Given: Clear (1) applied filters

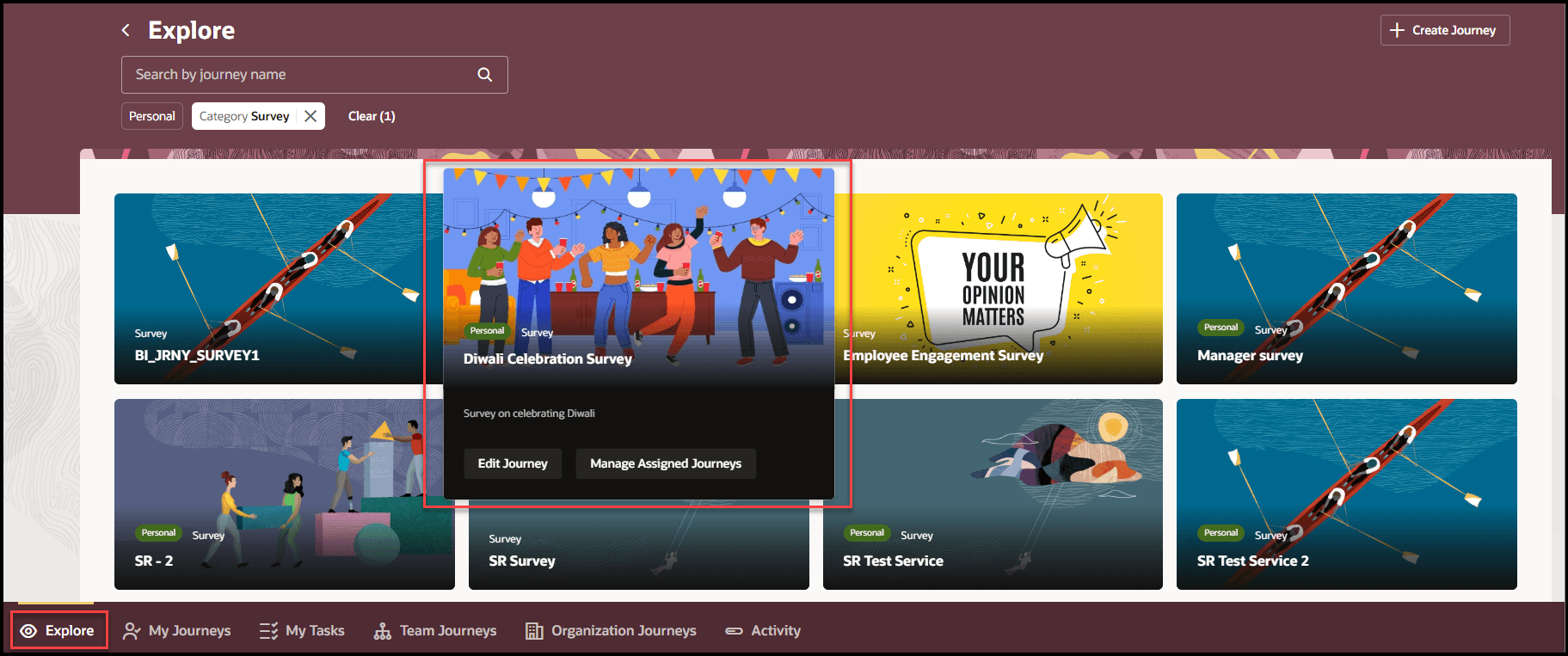Looking at the screenshot, I should point(372,116).
